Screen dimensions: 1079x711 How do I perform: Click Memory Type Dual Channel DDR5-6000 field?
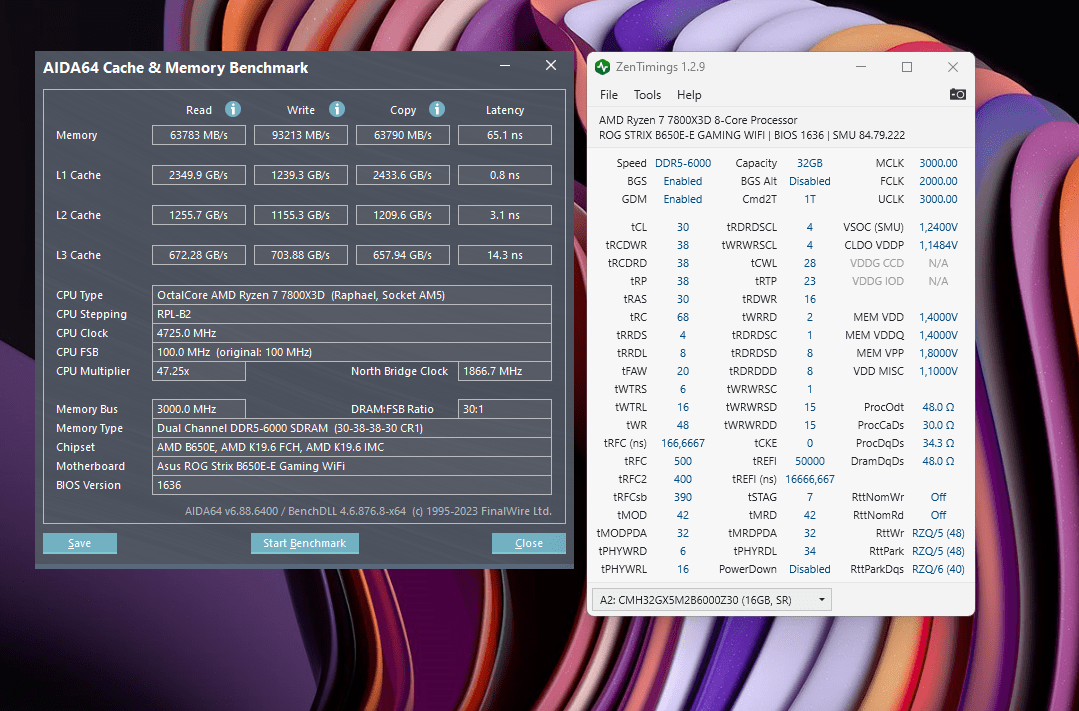tap(352, 428)
